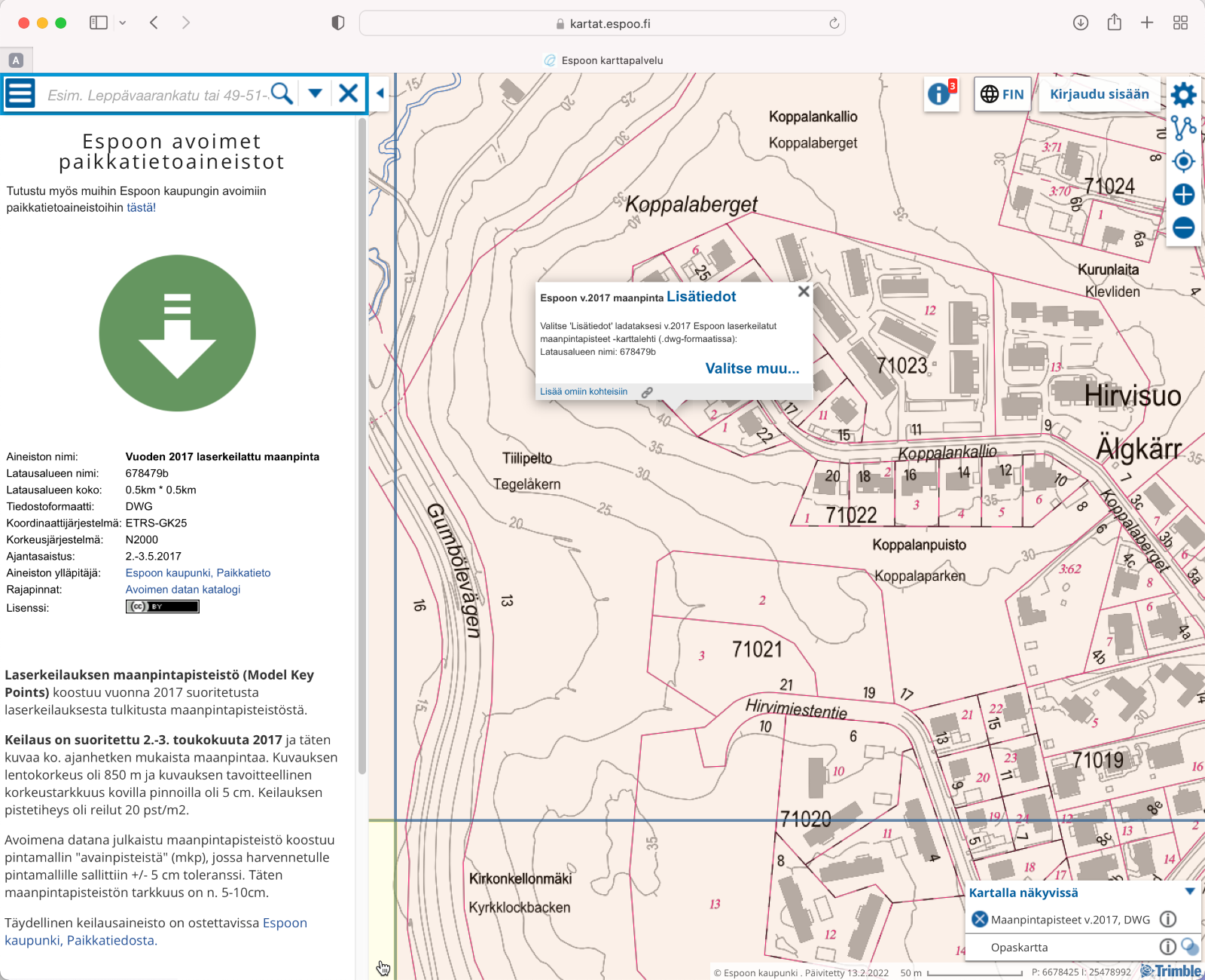Image resolution: width=1205 pixels, height=980 pixels.
Task: Click Kirjaudu sisään login button
Action: pos(1100,94)
